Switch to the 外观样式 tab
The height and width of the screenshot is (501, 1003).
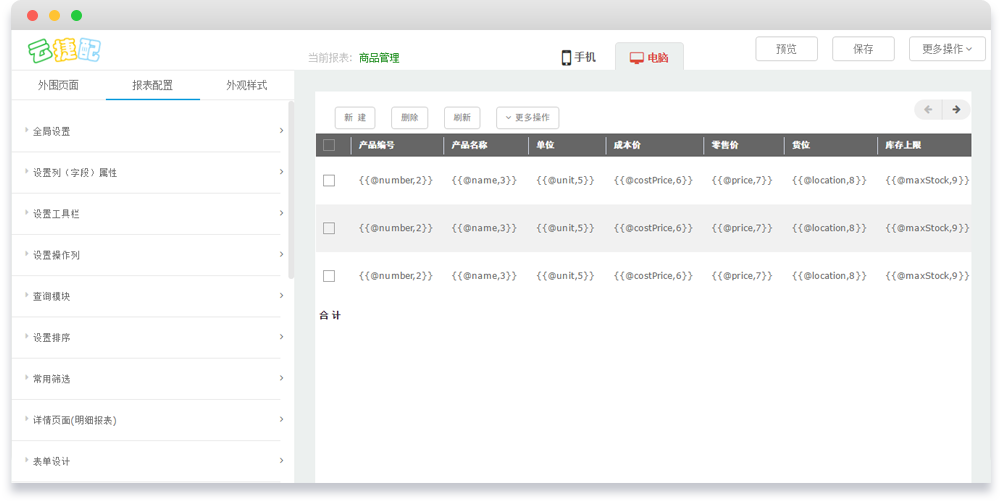point(246,85)
